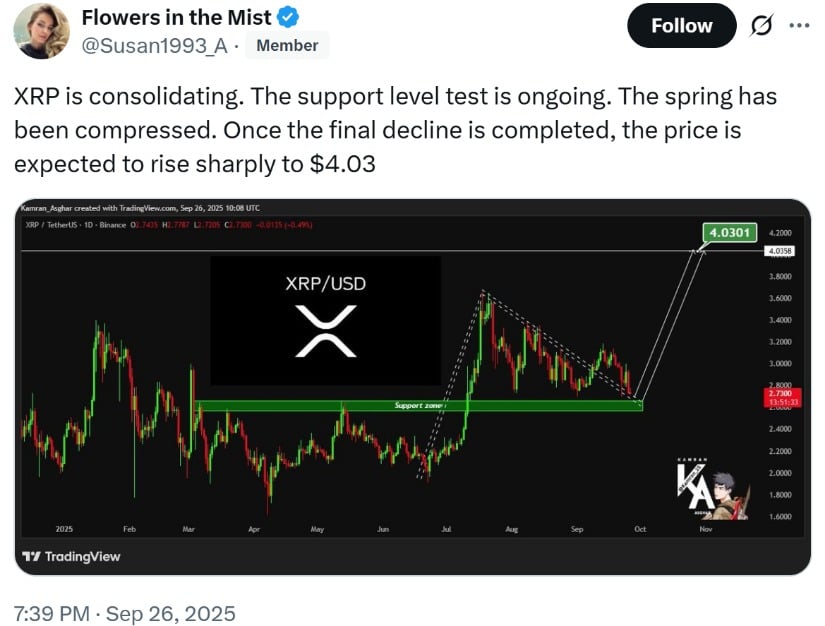Open the tweet via its Sep 26 timestamp
Viewport: 825px width, 626px height.
(121, 613)
